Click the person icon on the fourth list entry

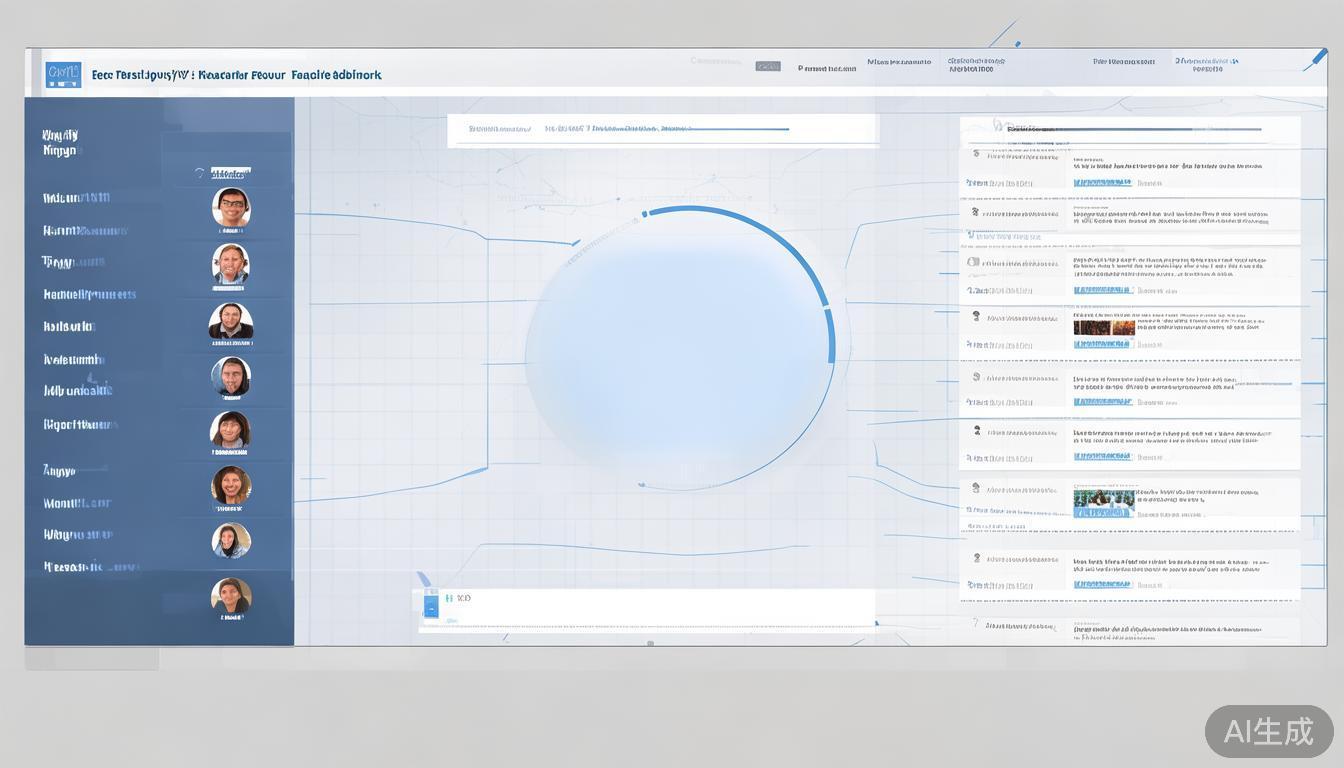(976, 316)
